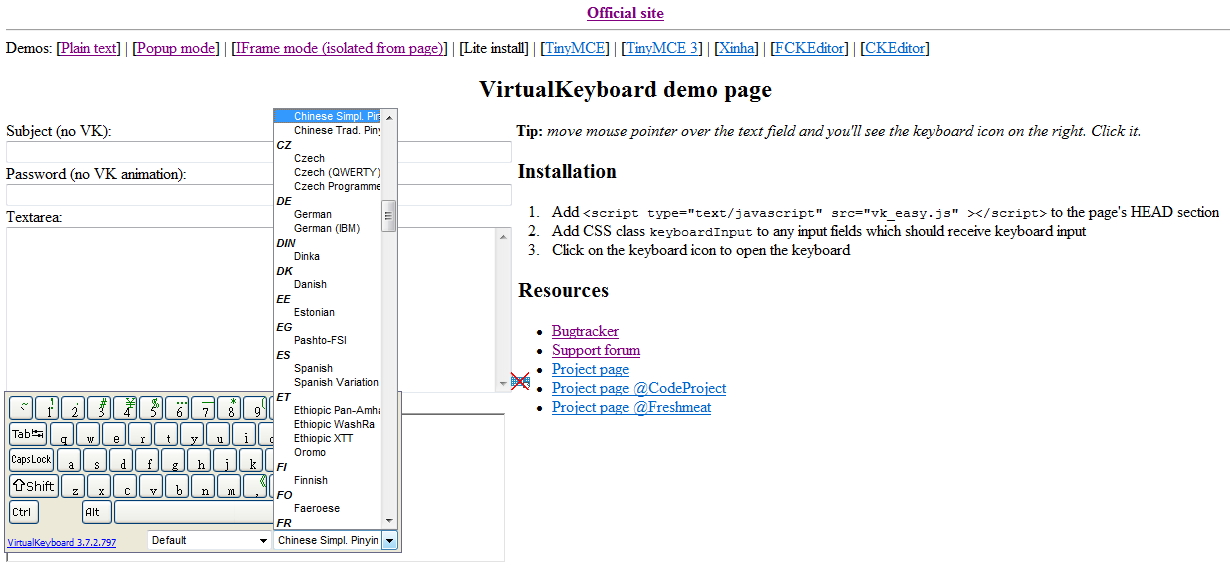Viewport: 1230px width, 574px height.
Task: Open the Bugtracker resource link
Action: (x=585, y=331)
